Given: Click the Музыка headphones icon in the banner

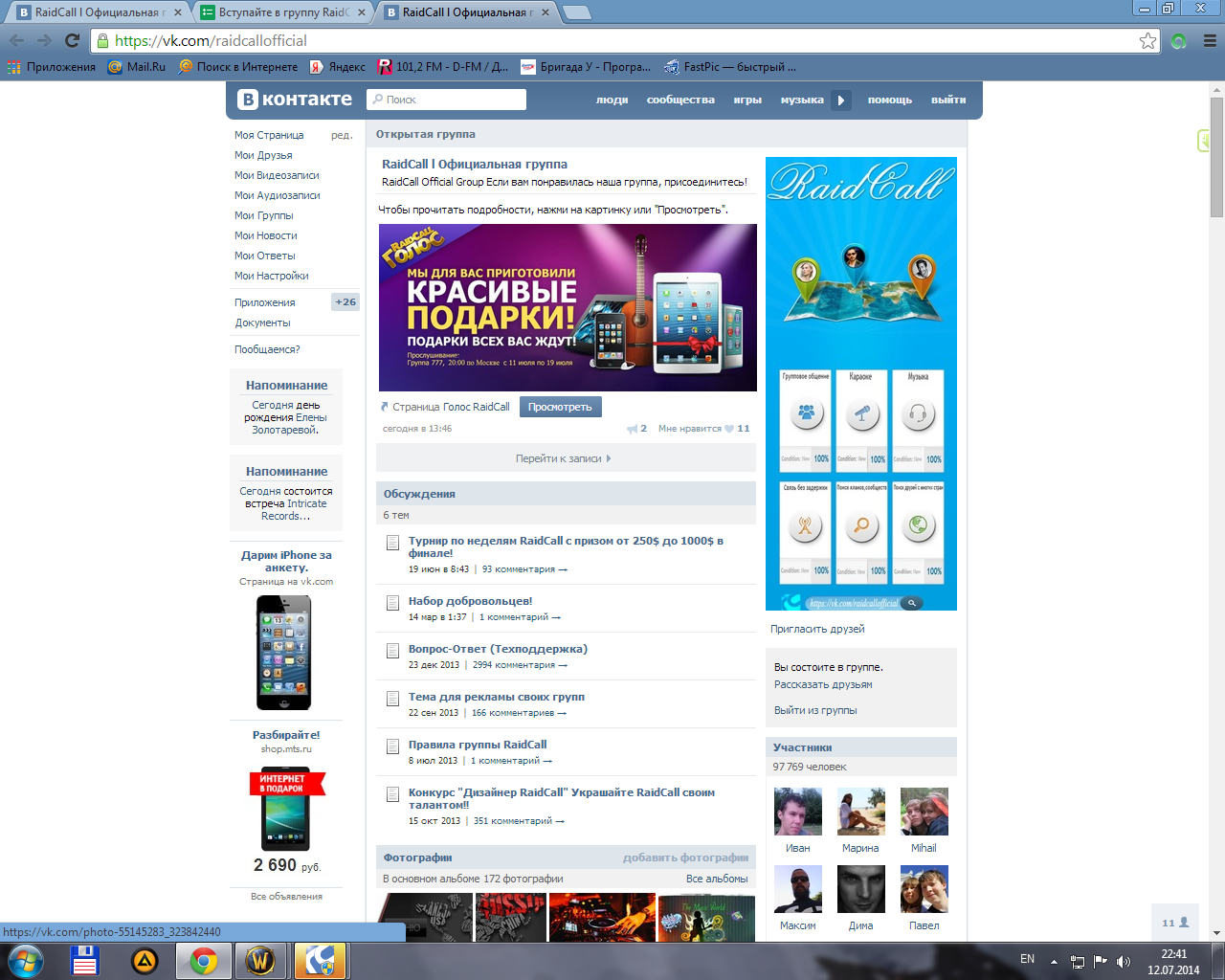Looking at the screenshot, I should 918,414.
